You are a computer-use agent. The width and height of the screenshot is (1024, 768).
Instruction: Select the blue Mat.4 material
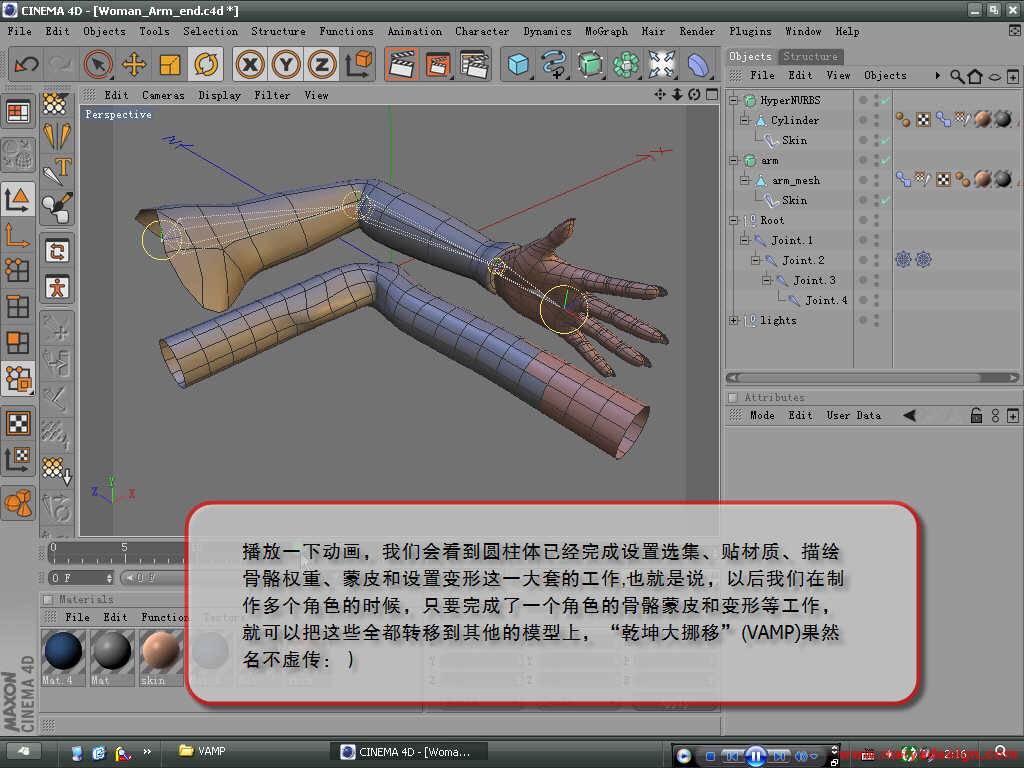[x=63, y=652]
